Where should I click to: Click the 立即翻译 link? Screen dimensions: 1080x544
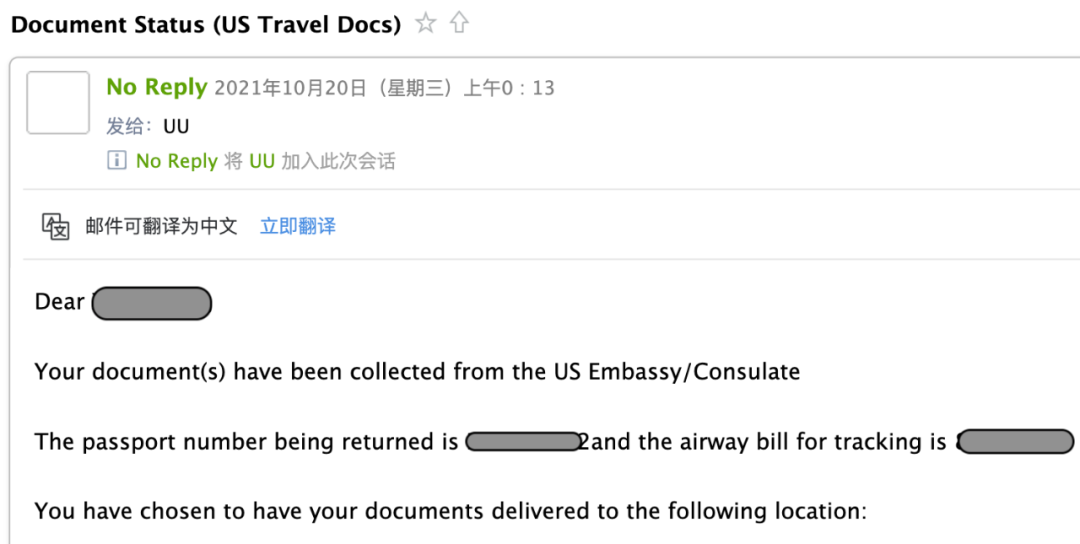pyautogui.click(x=298, y=226)
